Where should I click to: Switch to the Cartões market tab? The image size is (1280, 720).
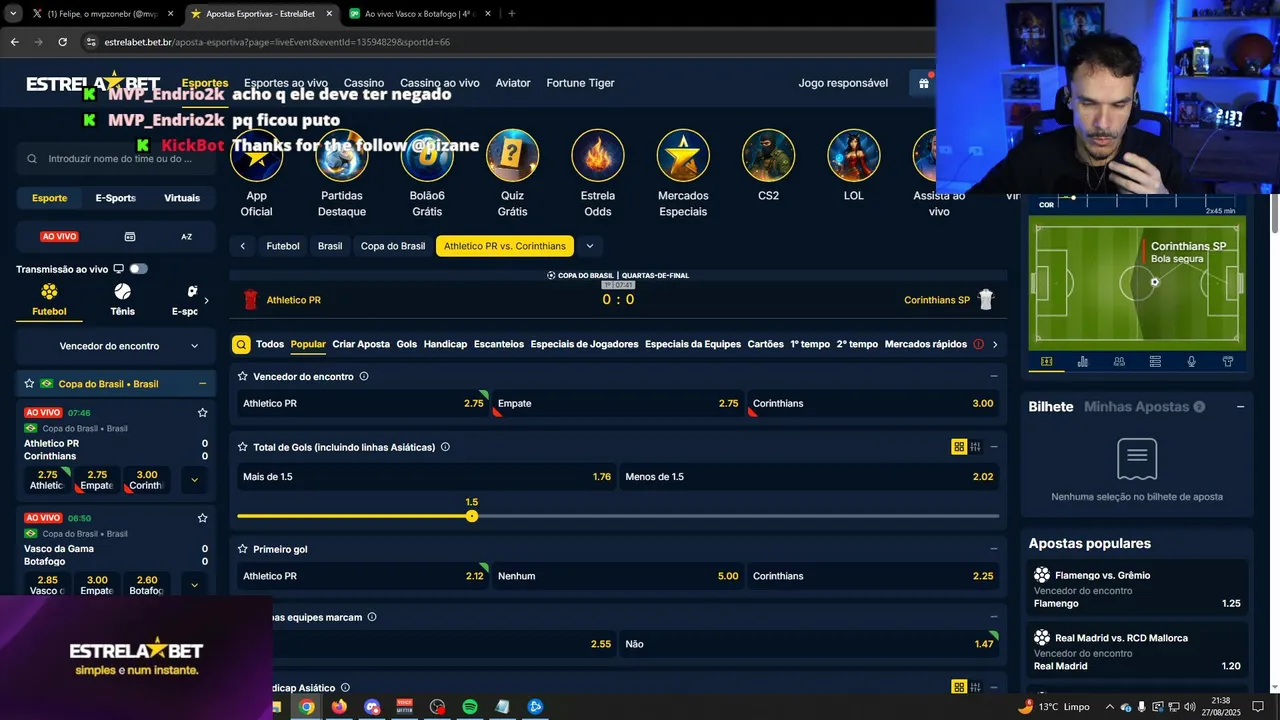765,344
